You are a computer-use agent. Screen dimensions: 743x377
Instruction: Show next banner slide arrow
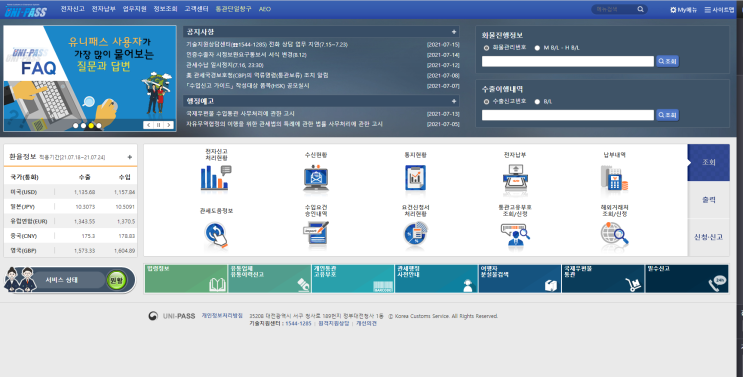(x=169, y=125)
